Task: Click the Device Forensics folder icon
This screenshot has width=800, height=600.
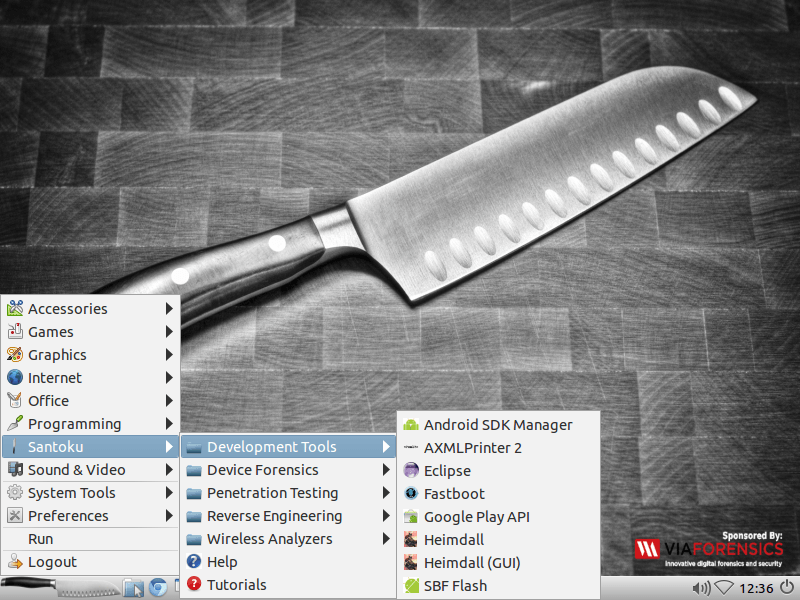Action: pyautogui.click(x=194, y=470)
